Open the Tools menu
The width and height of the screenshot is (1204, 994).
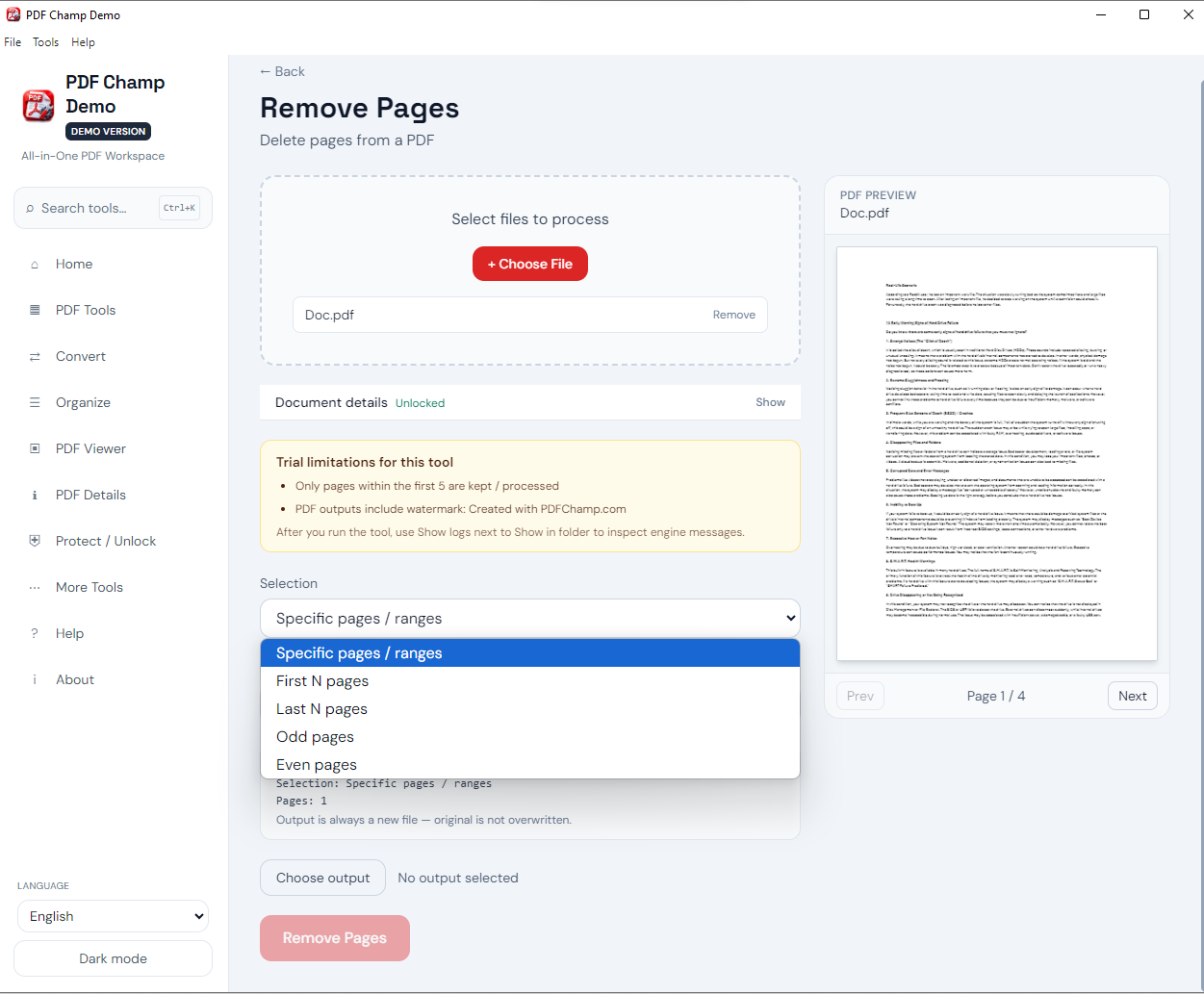tap(46, 42)
